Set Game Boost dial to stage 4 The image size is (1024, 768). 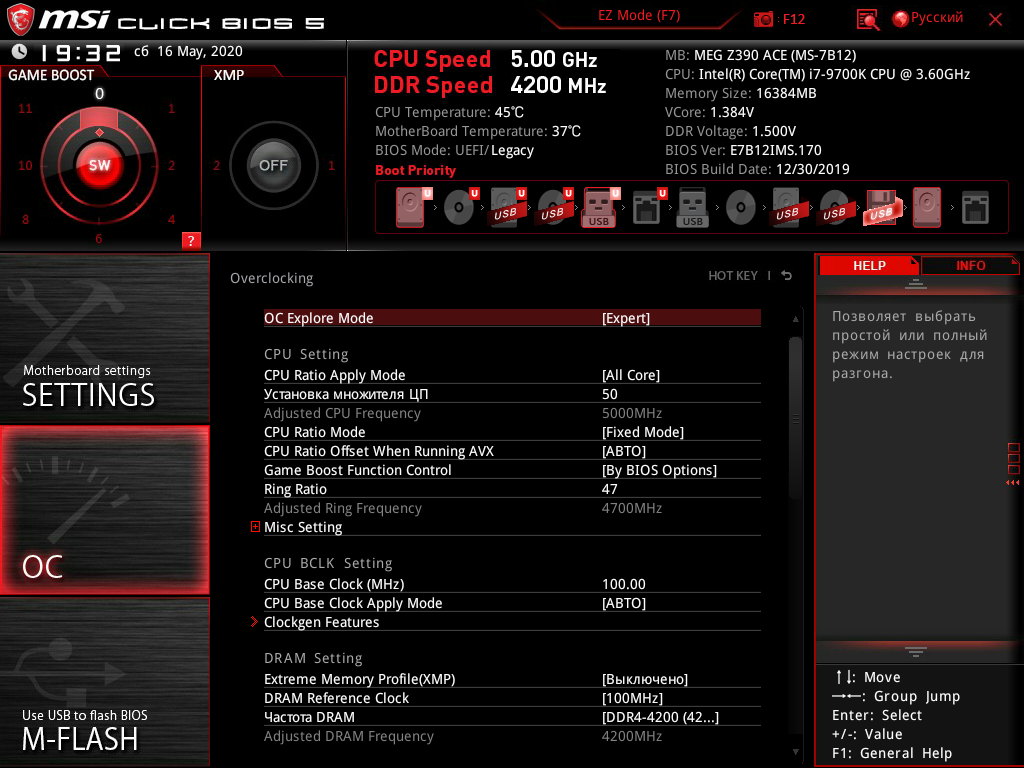(x=171, y=219)
